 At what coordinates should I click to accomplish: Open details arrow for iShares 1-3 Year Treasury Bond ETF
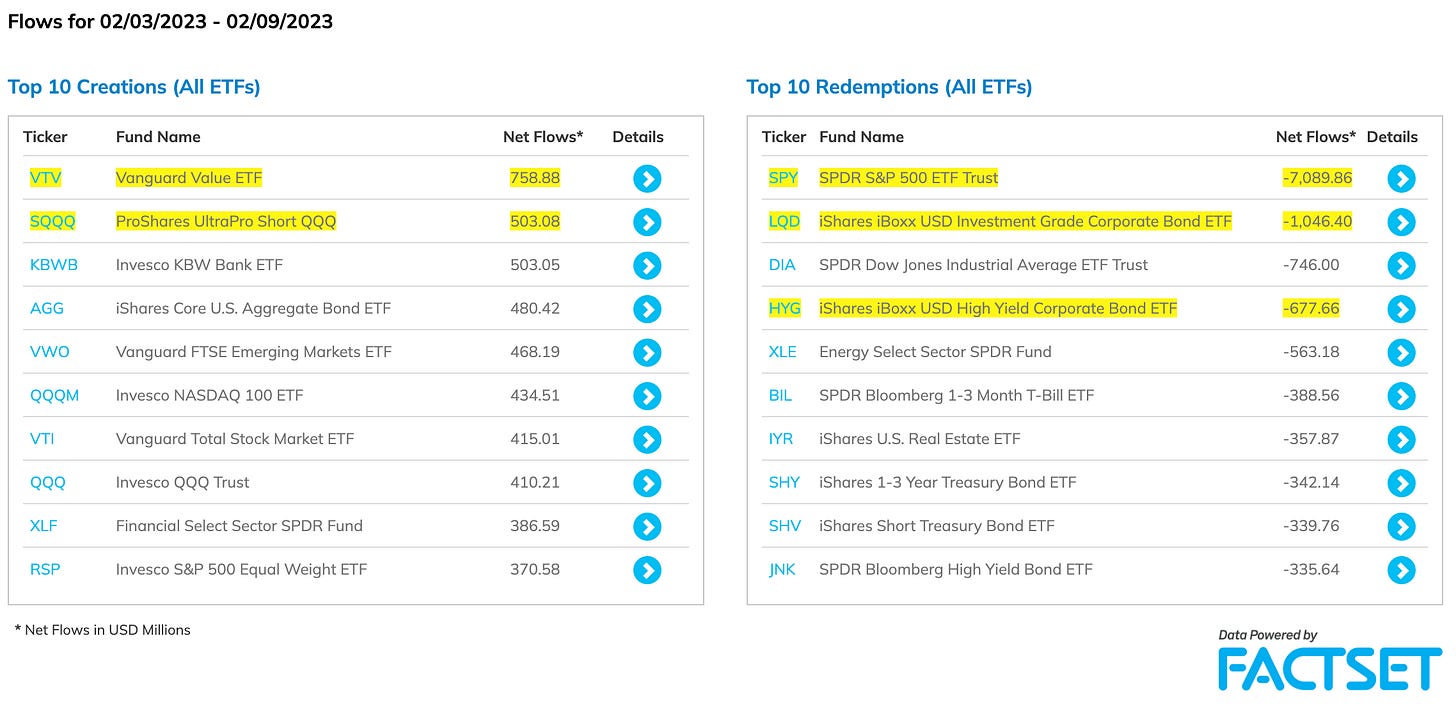pyautogui.click(x=1401, y=483)
